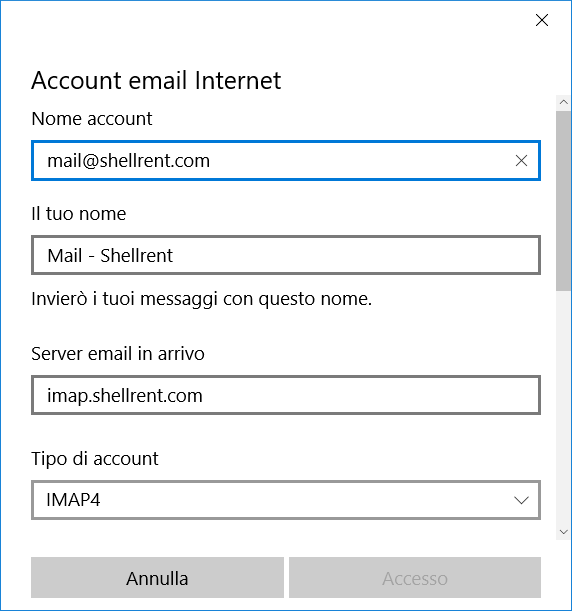572x611 pixels.
Task: Click the scrollbar up arrow
Action: point(563,102)
